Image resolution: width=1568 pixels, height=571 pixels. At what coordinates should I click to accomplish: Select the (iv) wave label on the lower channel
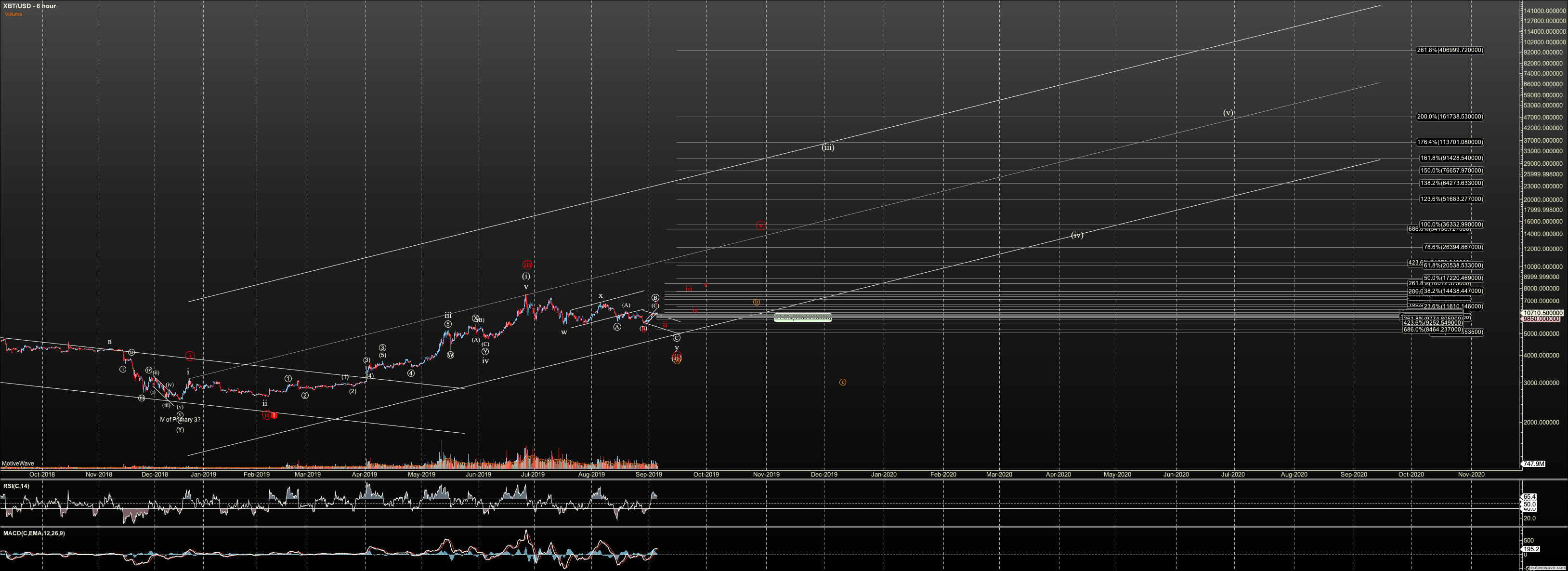click(1077, 235)
